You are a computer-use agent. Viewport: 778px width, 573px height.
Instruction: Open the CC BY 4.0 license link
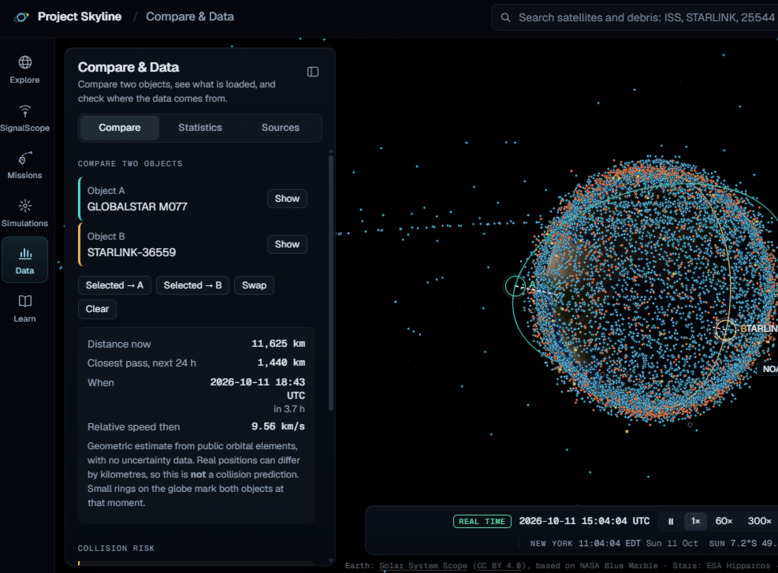pyautogui.click(x=500, y=566)
